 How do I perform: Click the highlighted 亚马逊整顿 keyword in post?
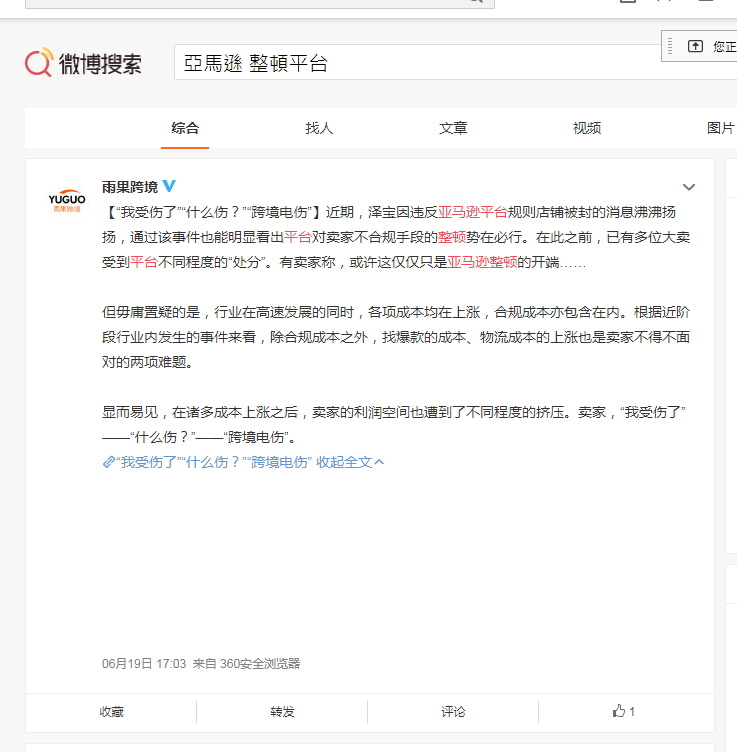482,262
